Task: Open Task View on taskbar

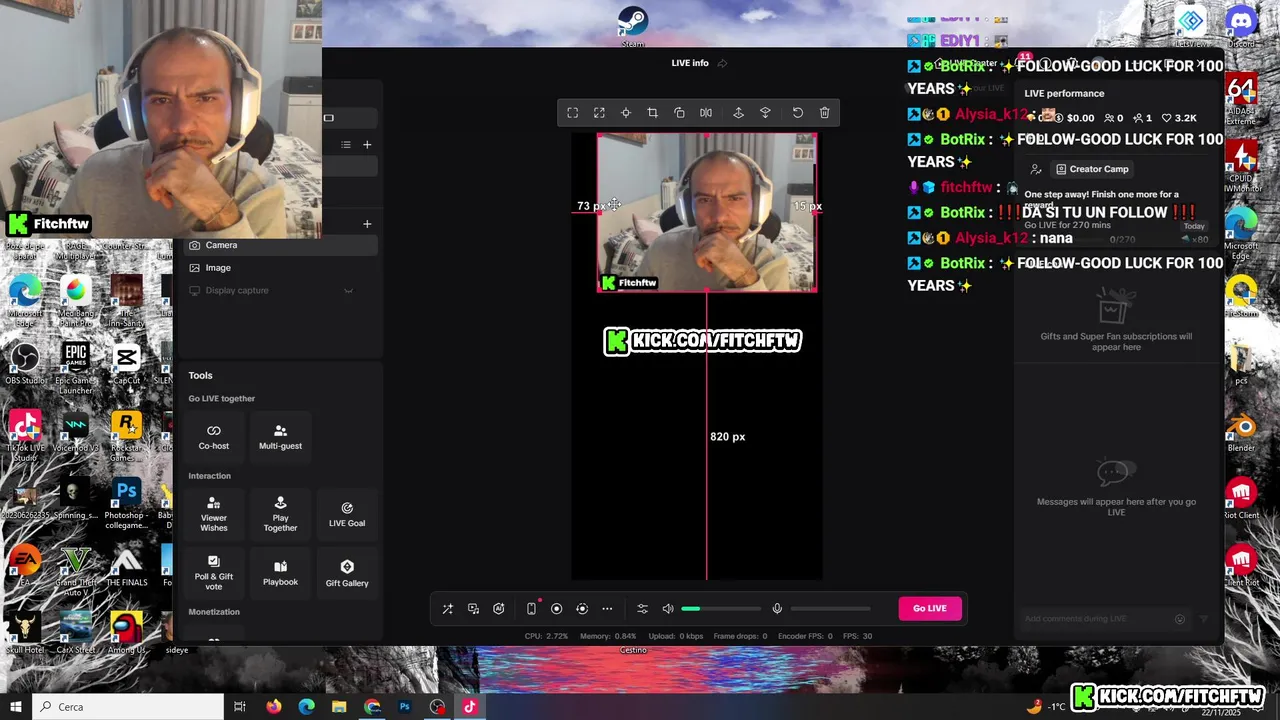Action: point(240,707)
